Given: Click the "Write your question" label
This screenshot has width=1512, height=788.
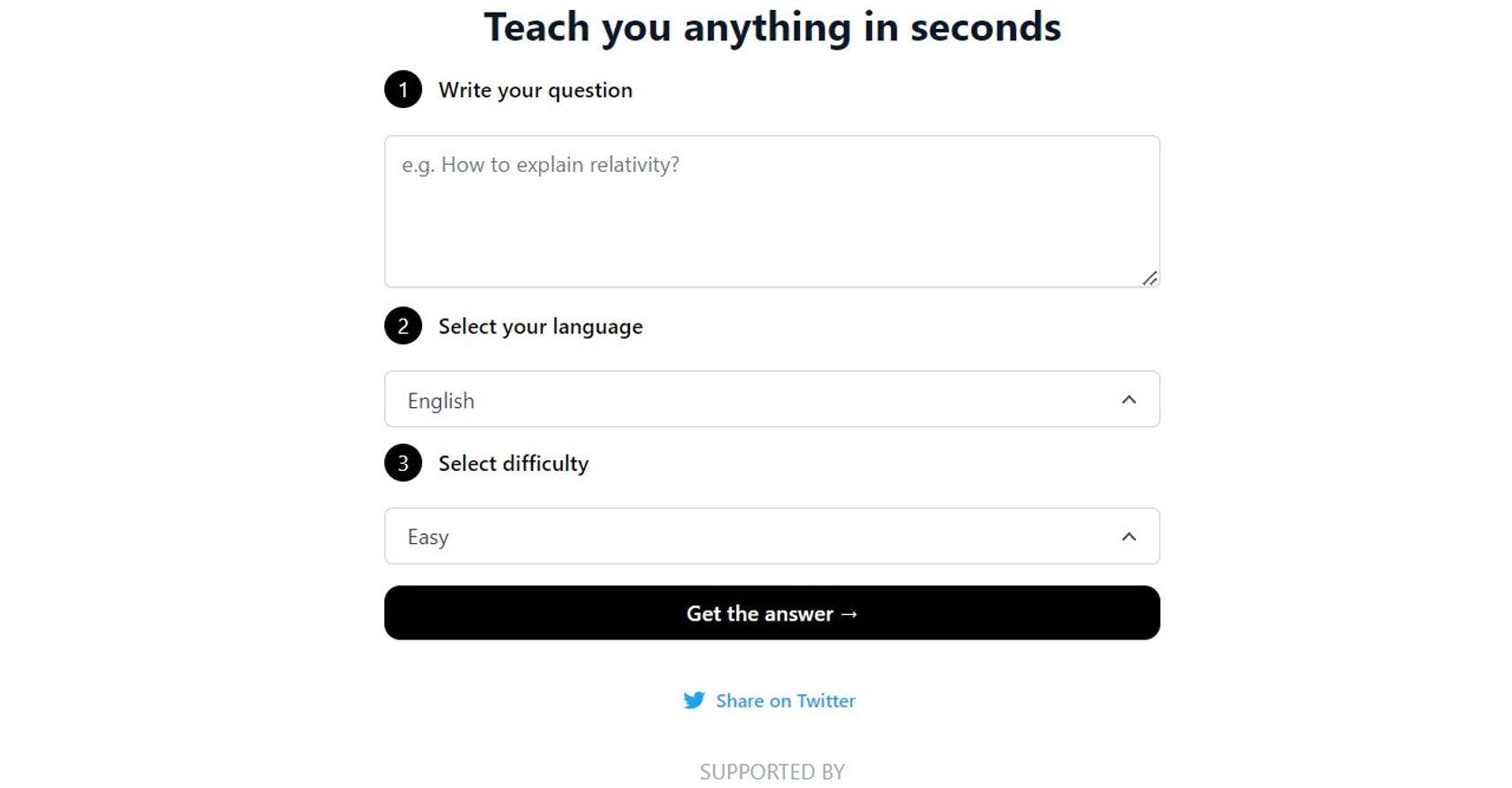Looking at the screenshot, I should [x=535, y=90].
